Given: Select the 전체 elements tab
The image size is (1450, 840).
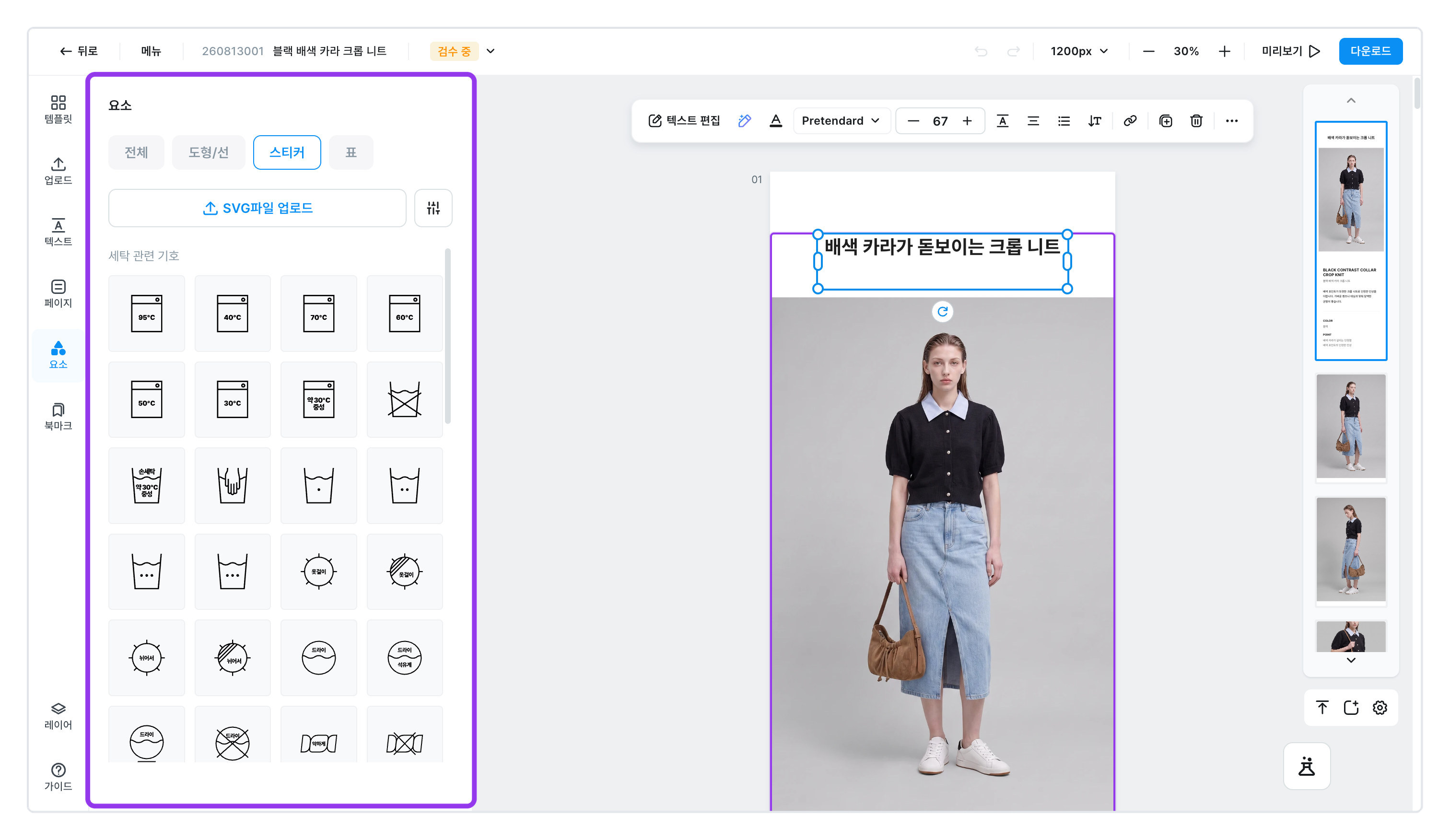Looking at the screenshot, I should click(x=136, y=152).
